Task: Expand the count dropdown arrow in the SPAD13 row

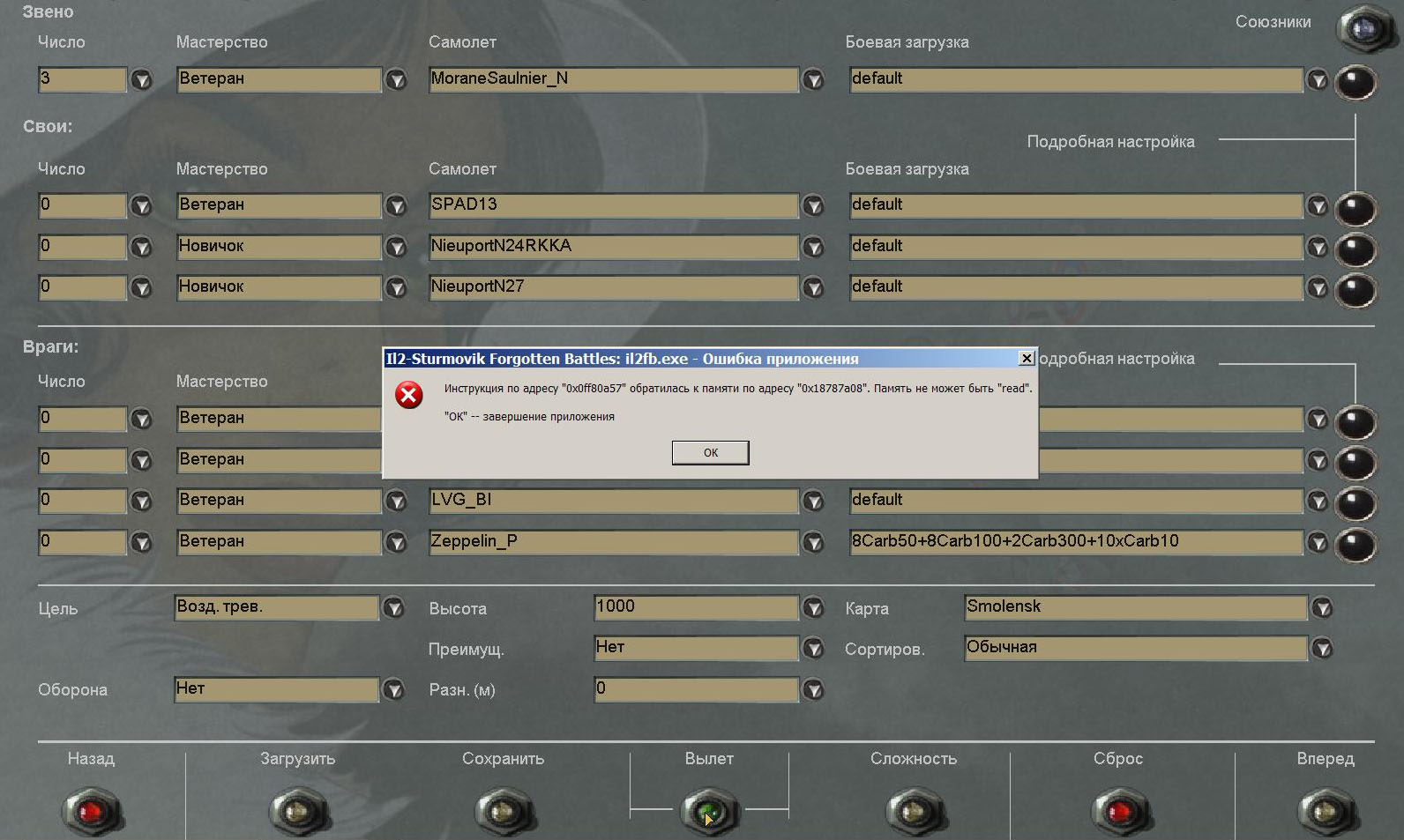Action: pos(141,206)
